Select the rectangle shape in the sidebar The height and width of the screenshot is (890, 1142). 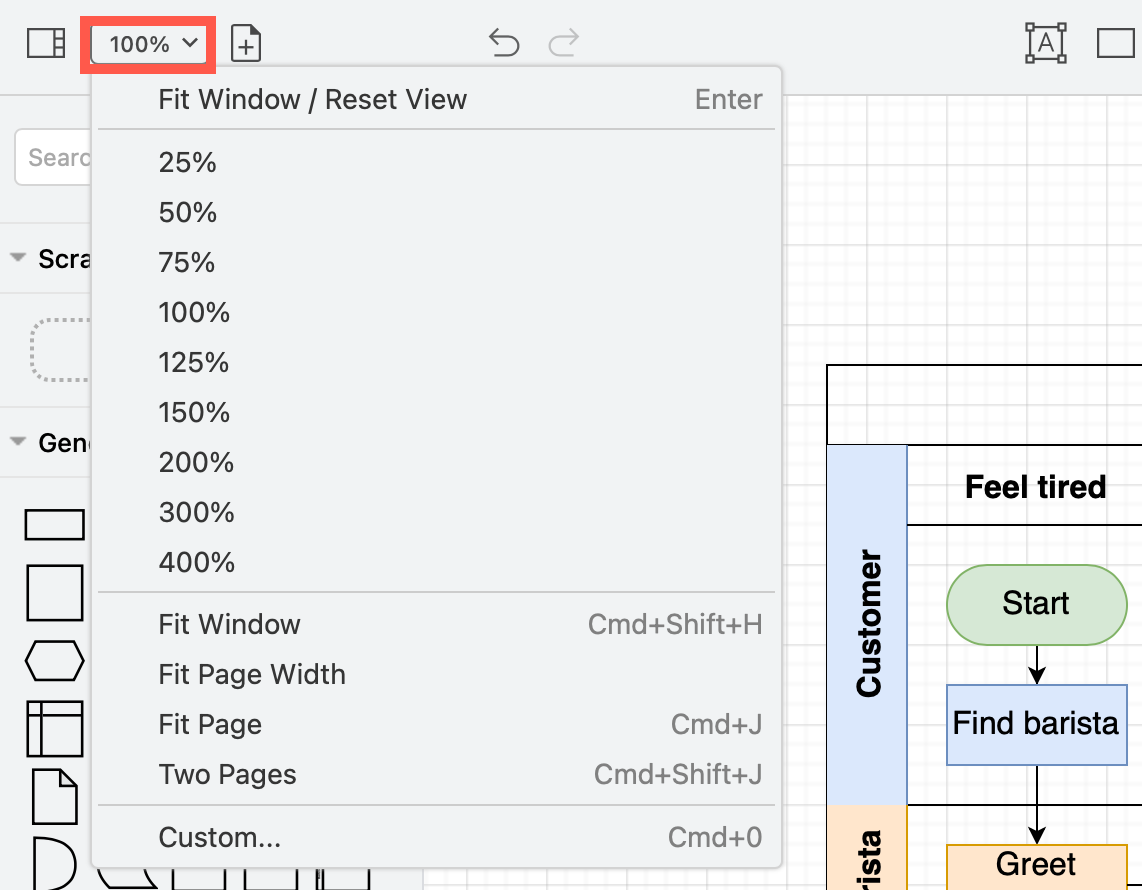click(x=55, y=524)
